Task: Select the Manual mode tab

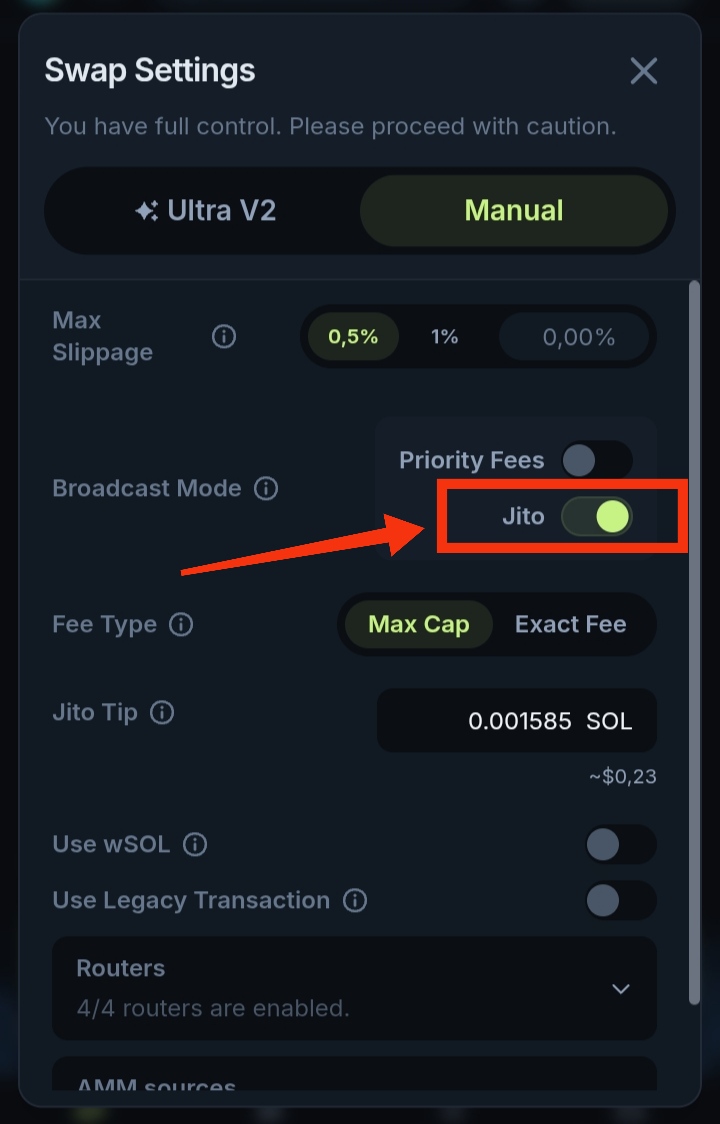Action: point(514,211)
